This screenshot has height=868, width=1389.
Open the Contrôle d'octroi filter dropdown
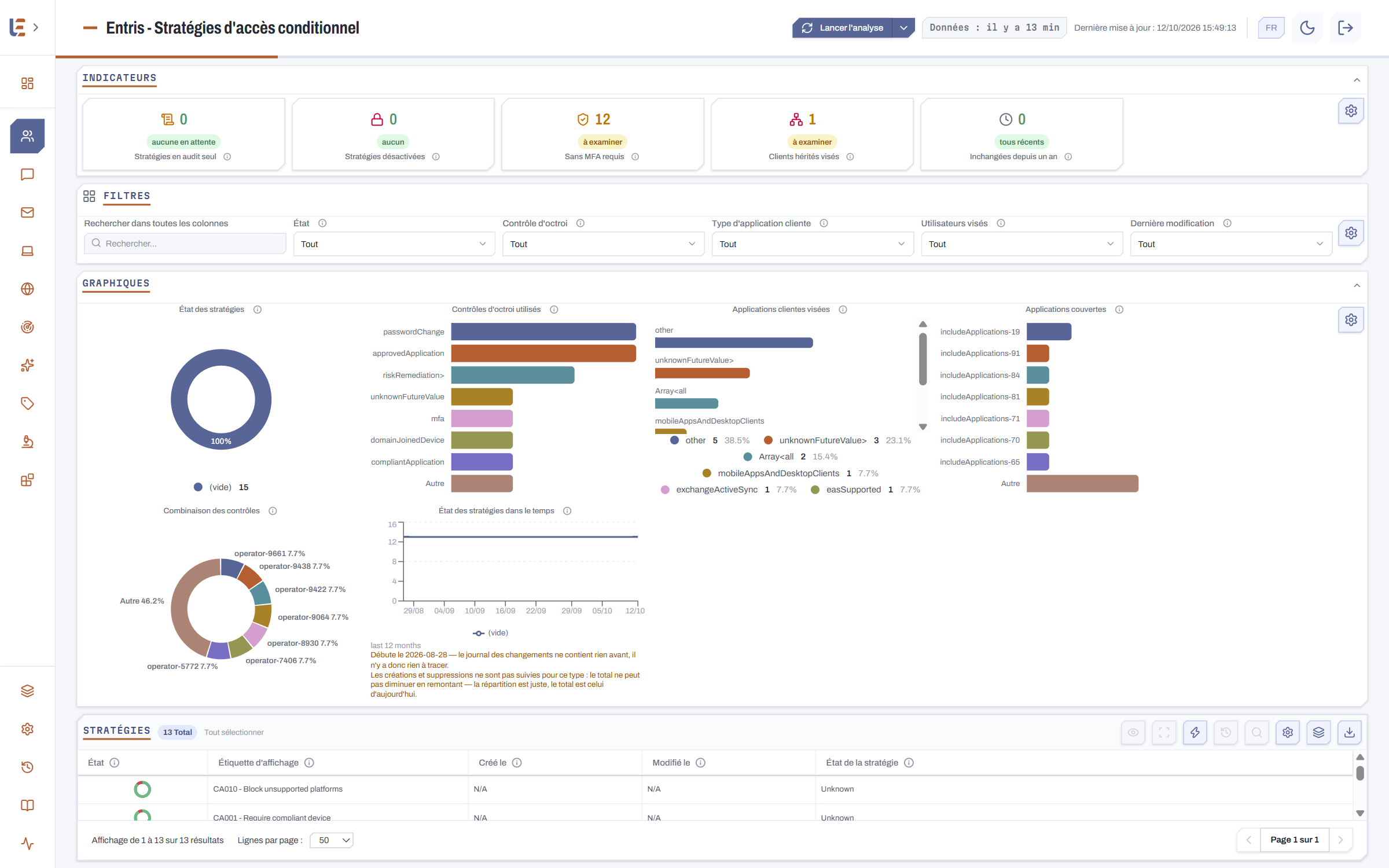point(603,244)
